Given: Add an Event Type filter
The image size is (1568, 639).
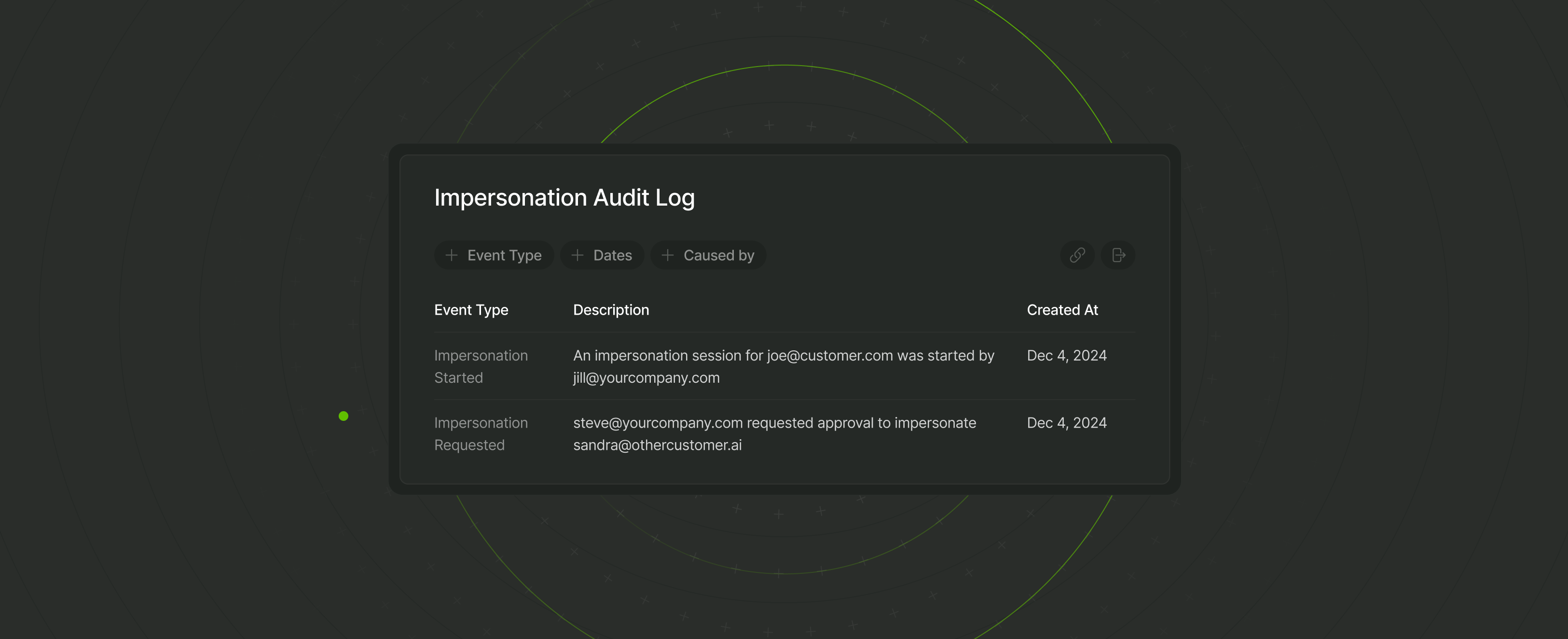Looking at the screenshot, I should click(x=494, y=255).
